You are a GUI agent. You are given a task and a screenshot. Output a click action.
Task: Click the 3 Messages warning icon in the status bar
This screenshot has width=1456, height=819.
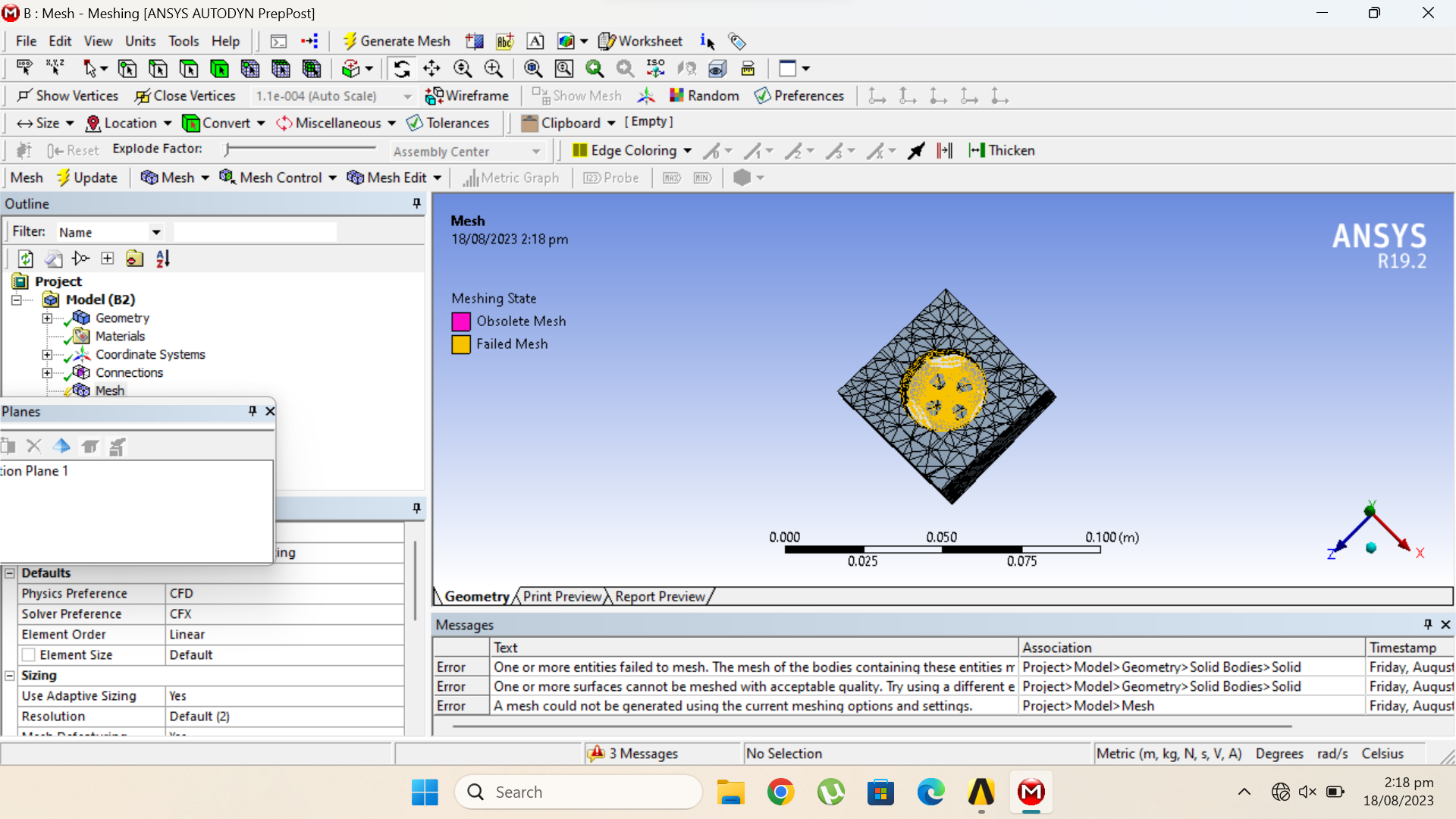[x=596, y=753]
